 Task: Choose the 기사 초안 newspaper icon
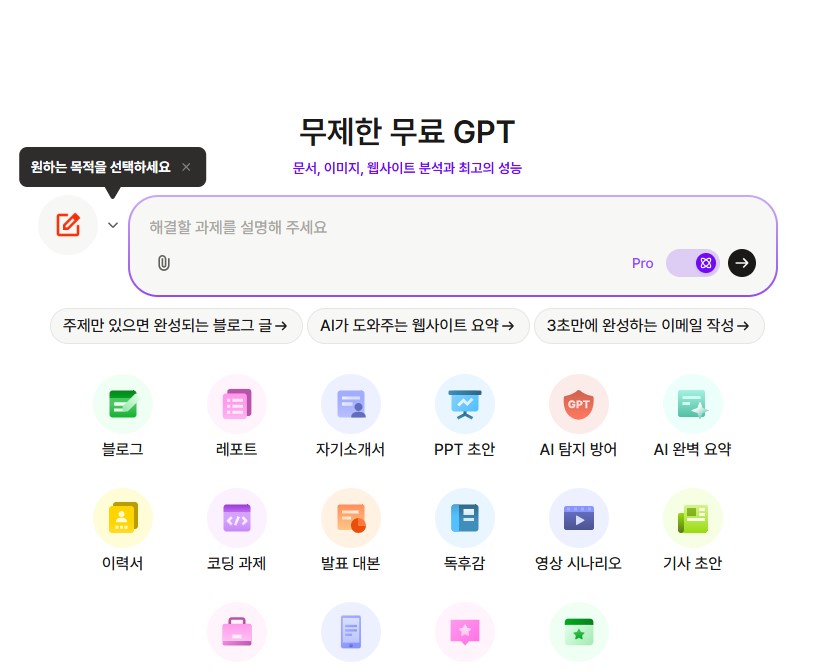[693, 518]
